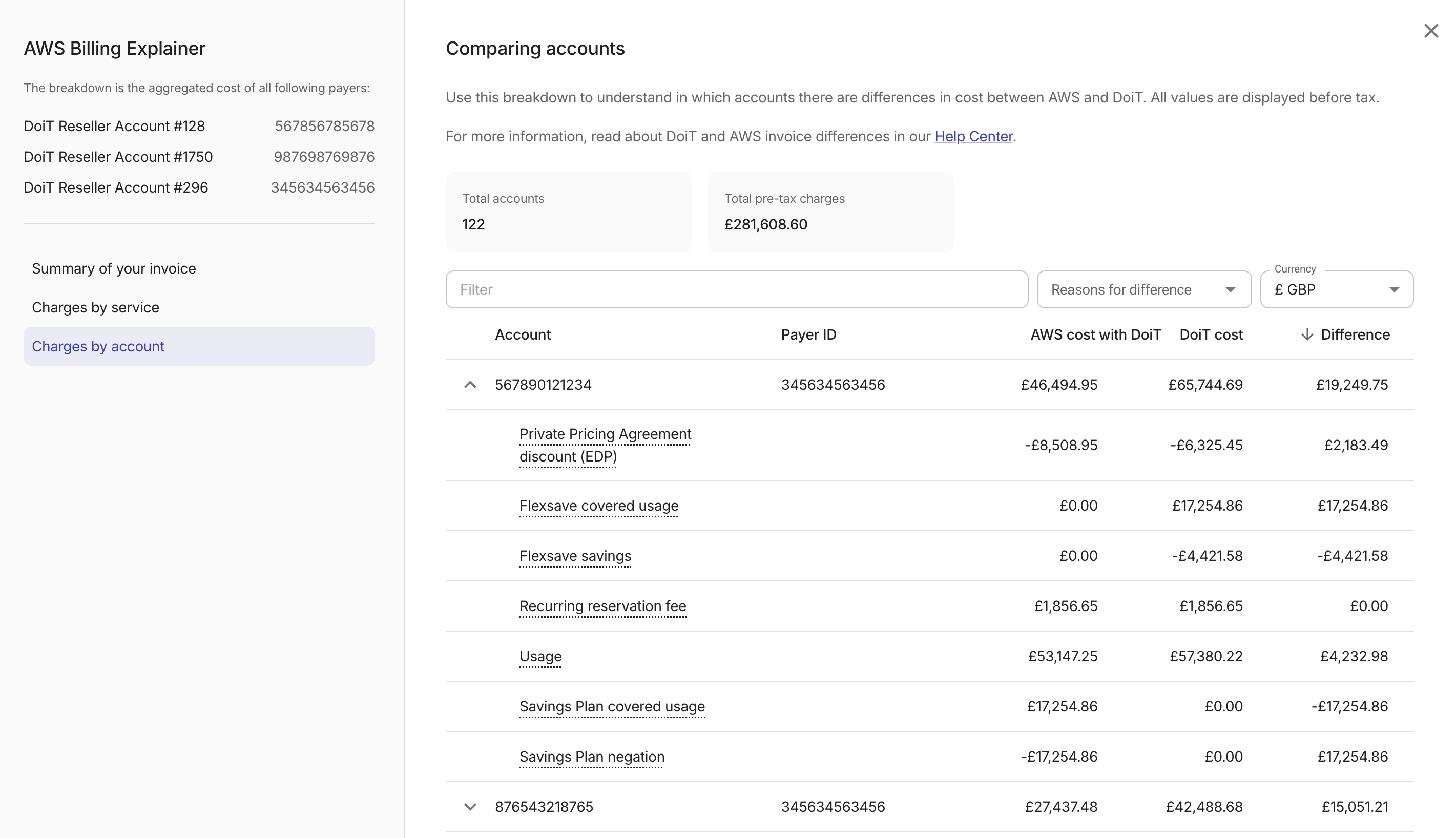Click Total accounts value 122
Image resolution: width=1456 pixels, height=838 pixels.
tap(473, 224)
